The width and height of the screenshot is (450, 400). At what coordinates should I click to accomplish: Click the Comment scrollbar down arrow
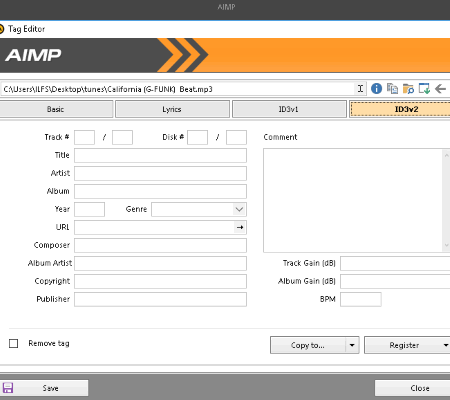[x=446, y=246]
